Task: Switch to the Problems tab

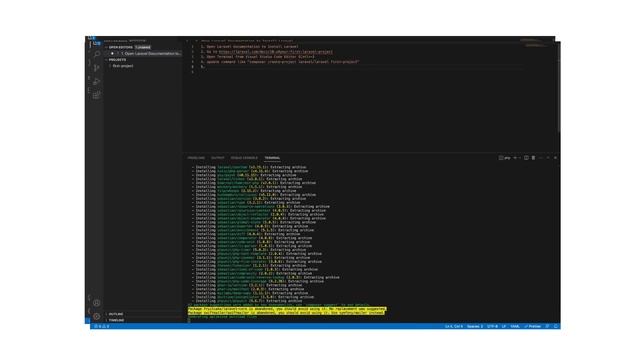Action: [196, 158]
